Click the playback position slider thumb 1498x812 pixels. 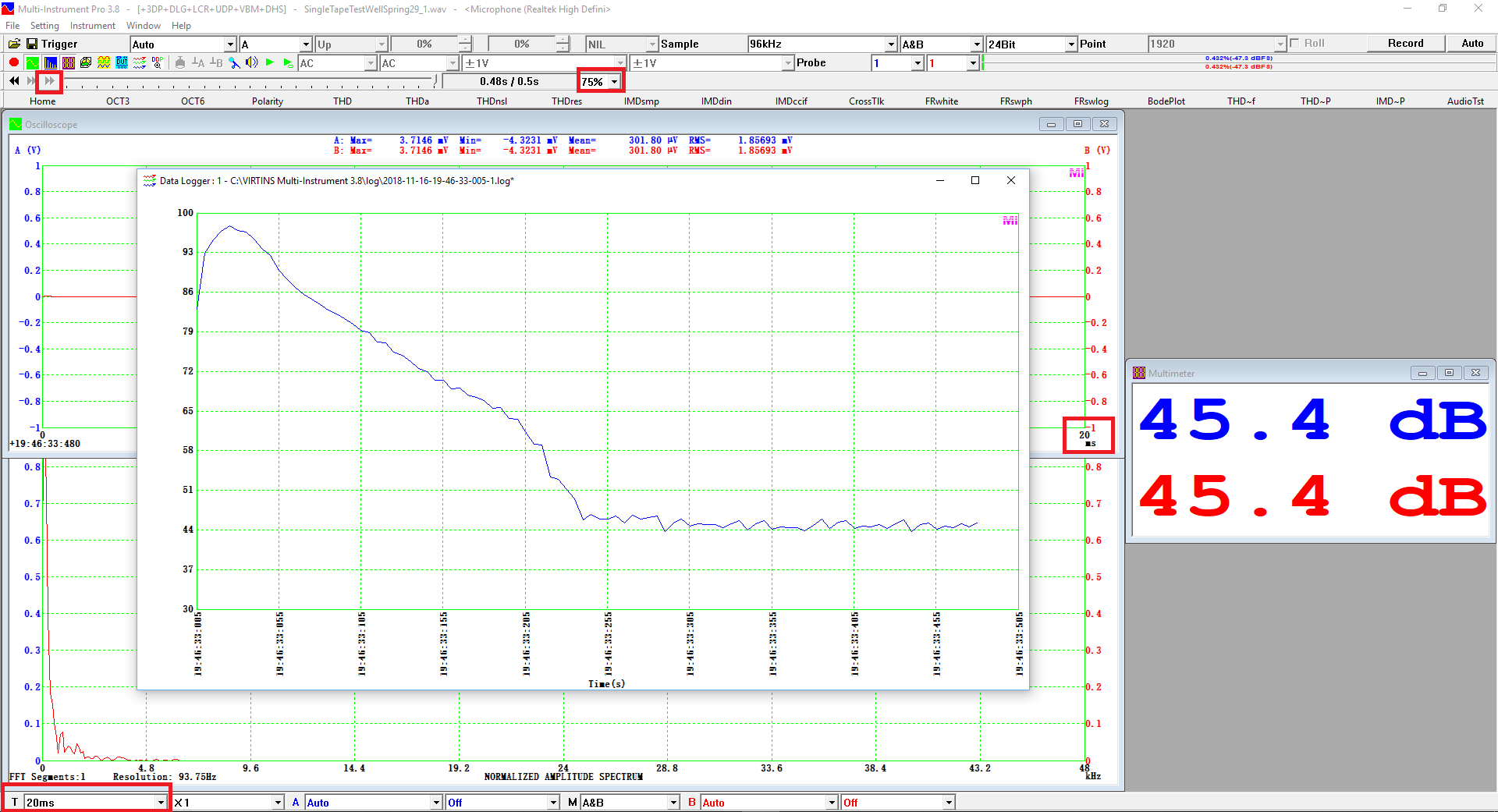(436, 81)
